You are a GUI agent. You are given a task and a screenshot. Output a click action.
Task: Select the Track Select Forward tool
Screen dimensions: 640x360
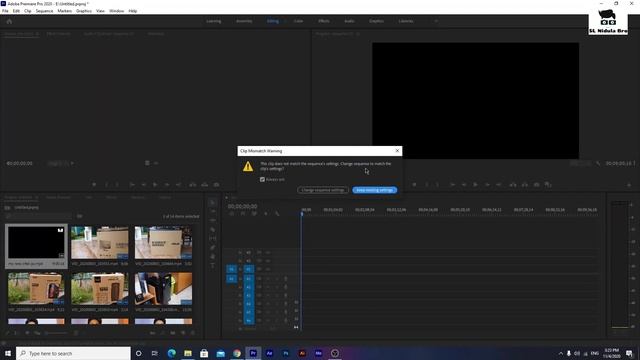click(x=212, y=211)
